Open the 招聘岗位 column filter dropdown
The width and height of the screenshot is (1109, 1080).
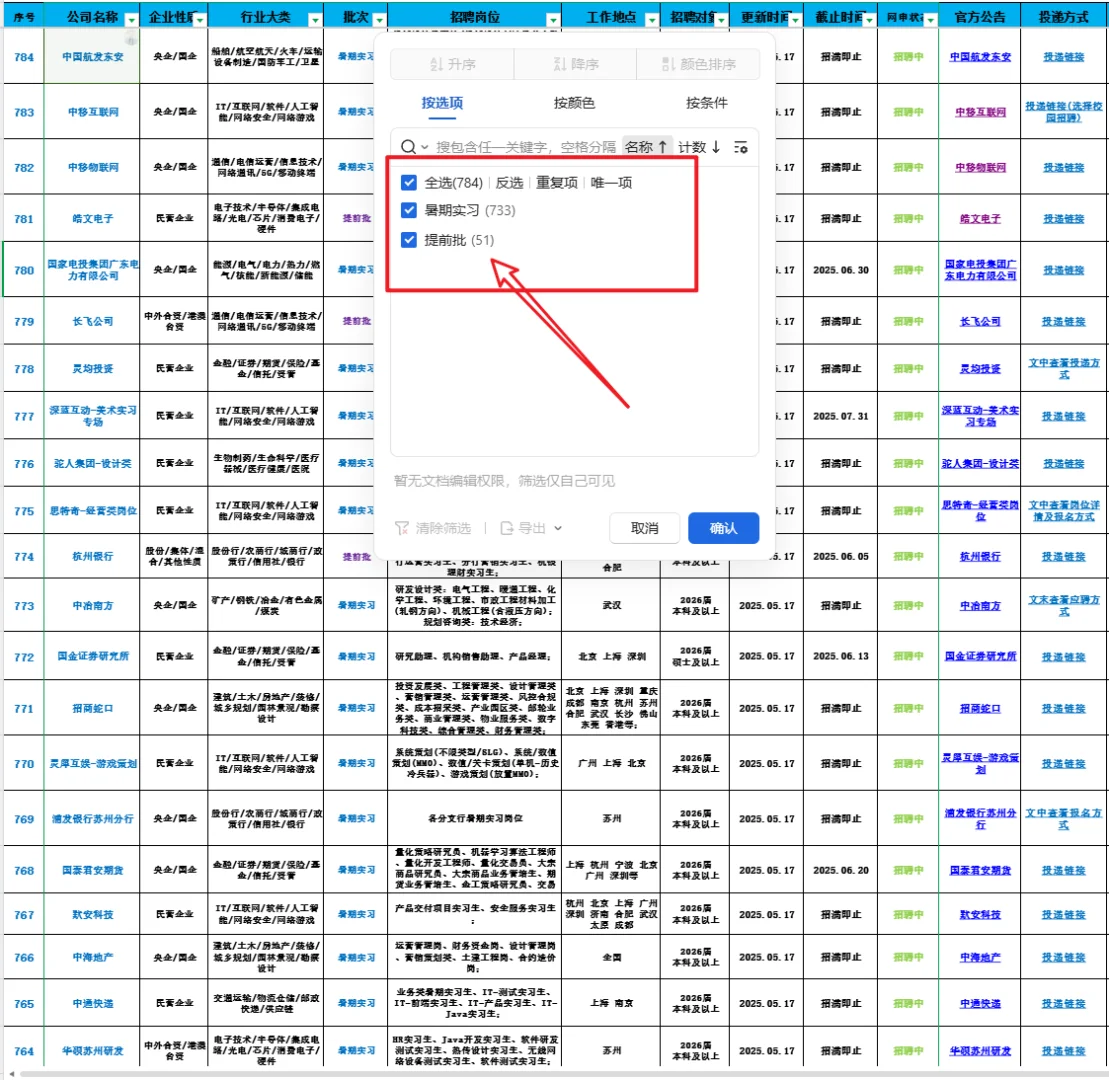pyautogui.click(x=553, y=20)
